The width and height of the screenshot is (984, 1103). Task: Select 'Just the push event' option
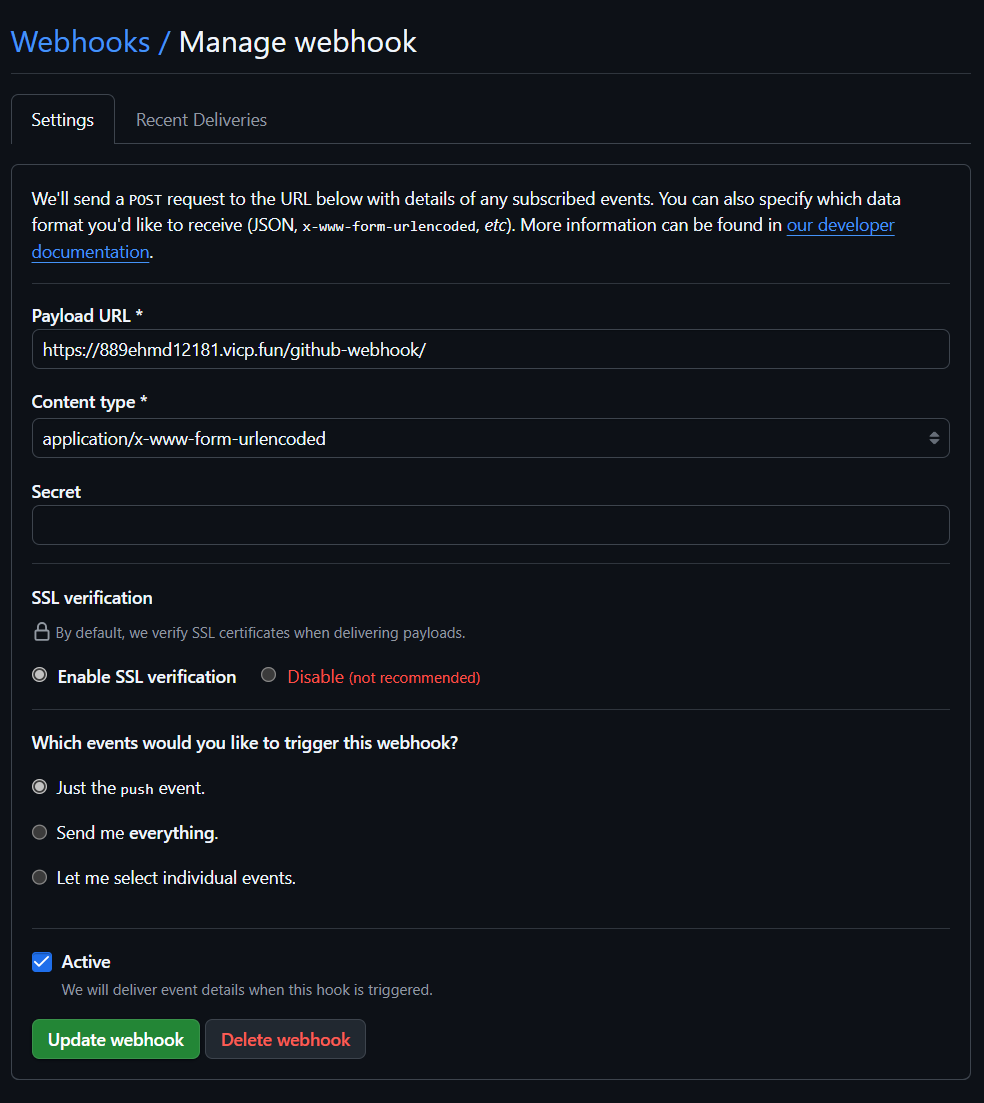point(40,787)
